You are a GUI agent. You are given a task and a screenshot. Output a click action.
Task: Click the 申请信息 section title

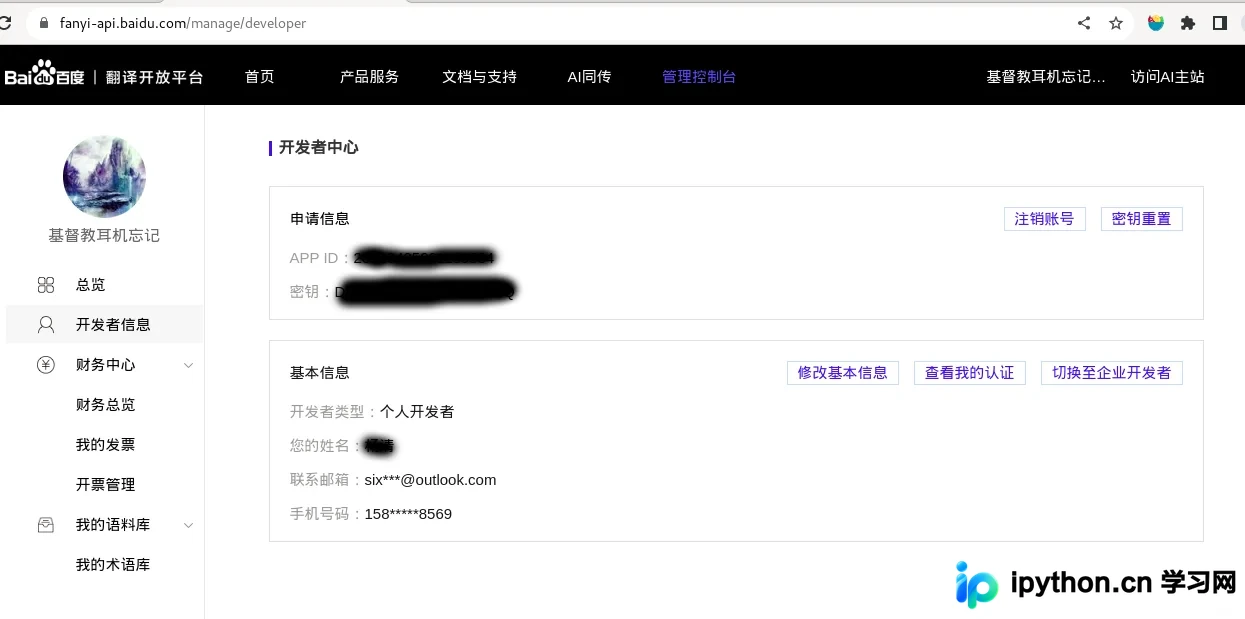[320, 219]
